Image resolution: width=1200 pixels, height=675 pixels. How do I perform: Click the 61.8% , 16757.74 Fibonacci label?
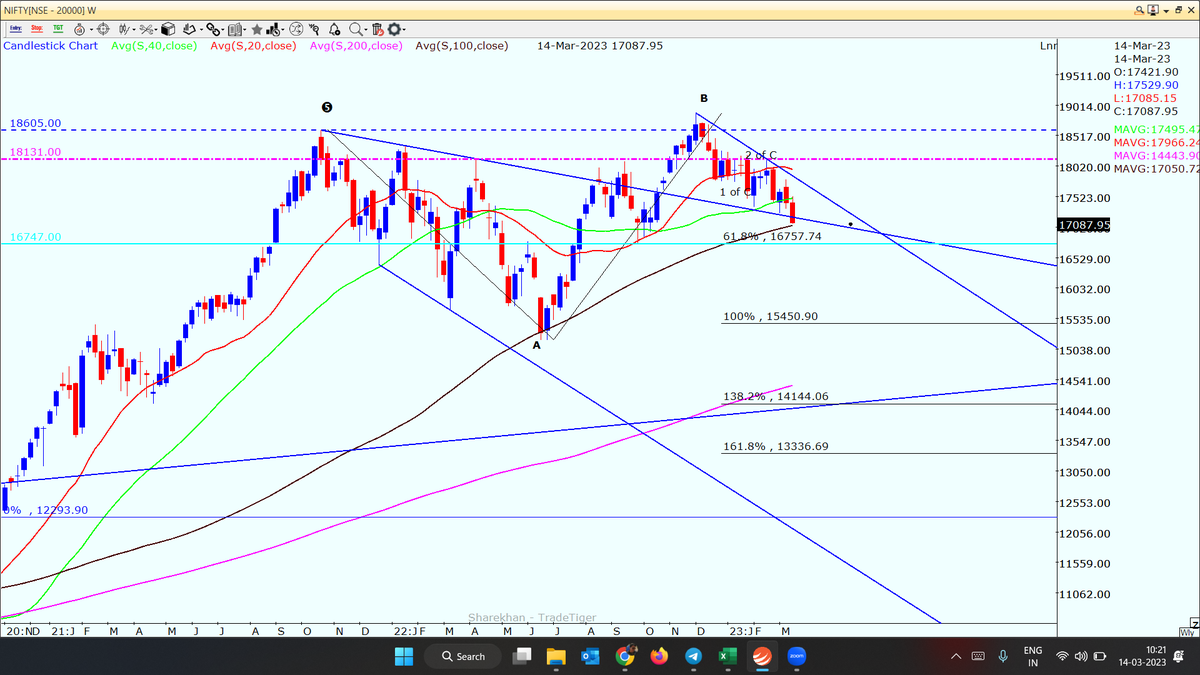[772, 236]
